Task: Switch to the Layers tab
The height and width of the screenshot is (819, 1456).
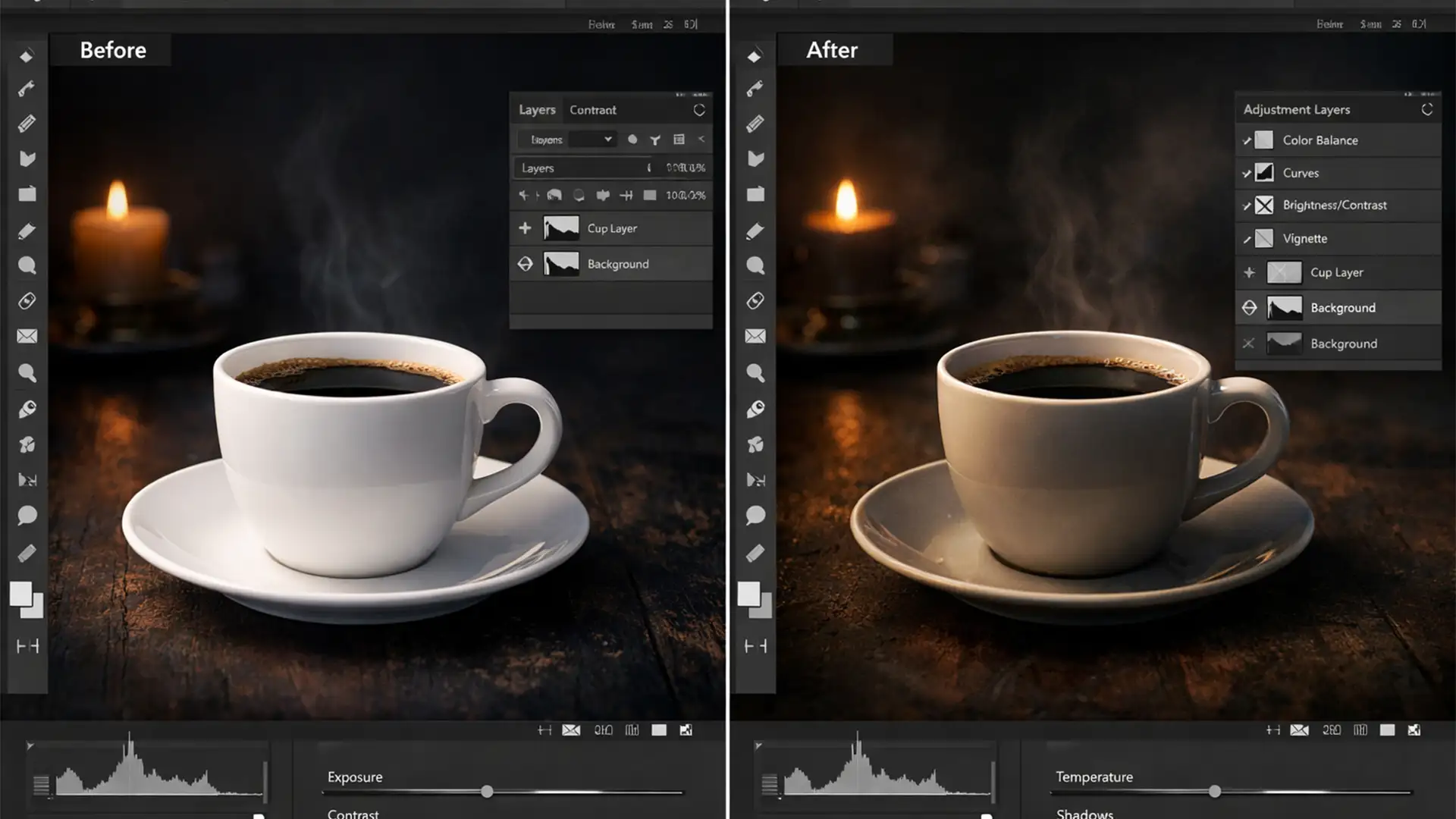Action: pos(536,109)
